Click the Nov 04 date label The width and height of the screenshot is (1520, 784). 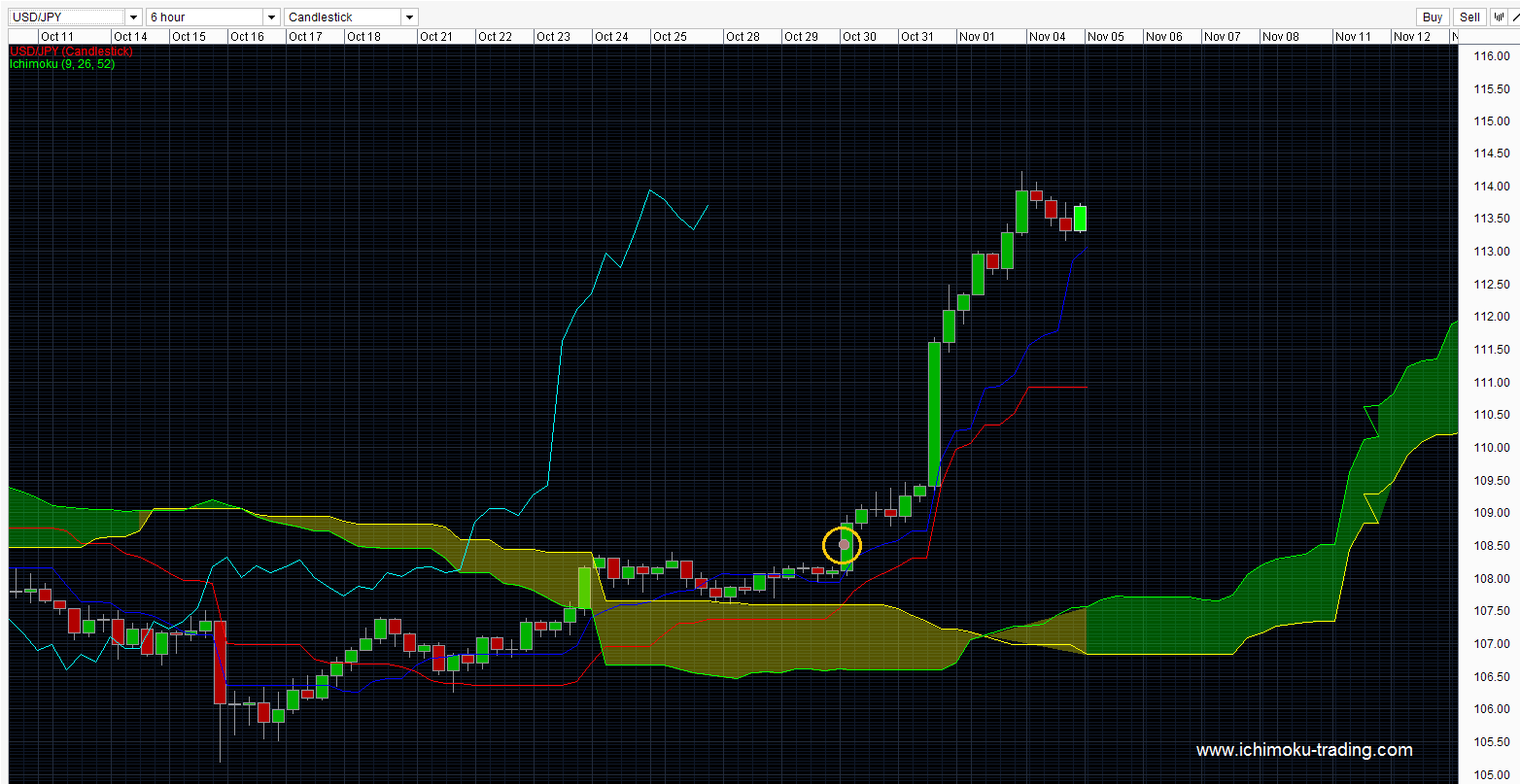pos(1048,37)
